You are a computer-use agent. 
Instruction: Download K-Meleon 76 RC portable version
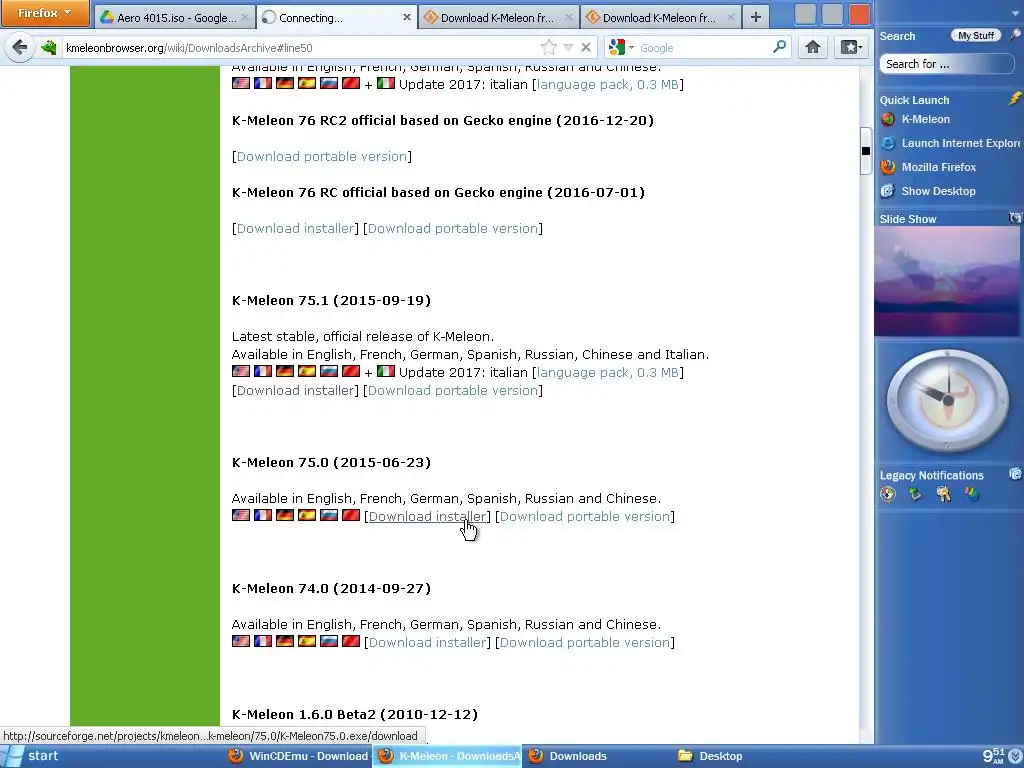coord(453,229)
